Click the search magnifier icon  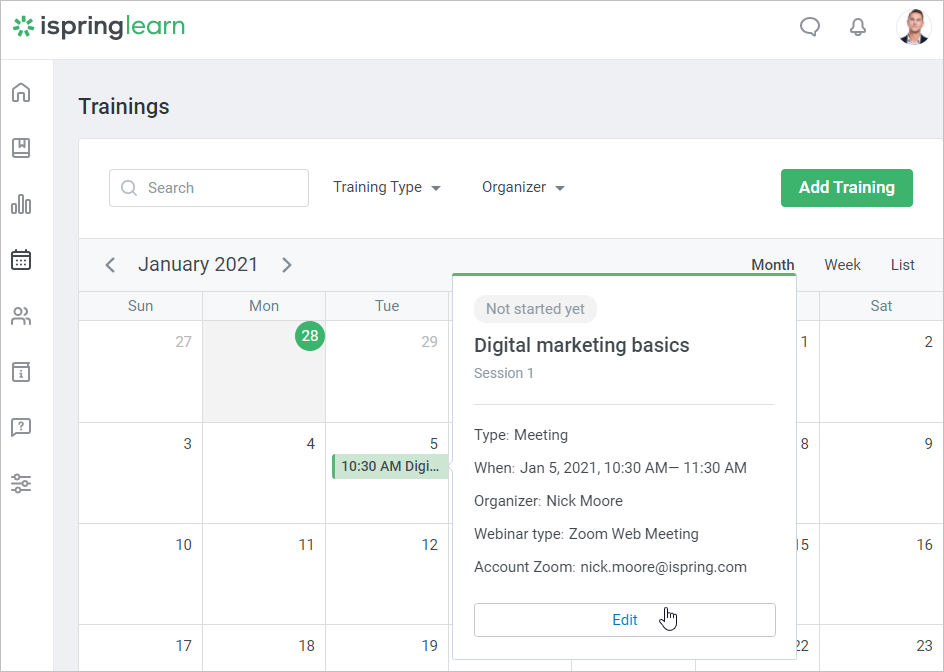coord(129,188)
